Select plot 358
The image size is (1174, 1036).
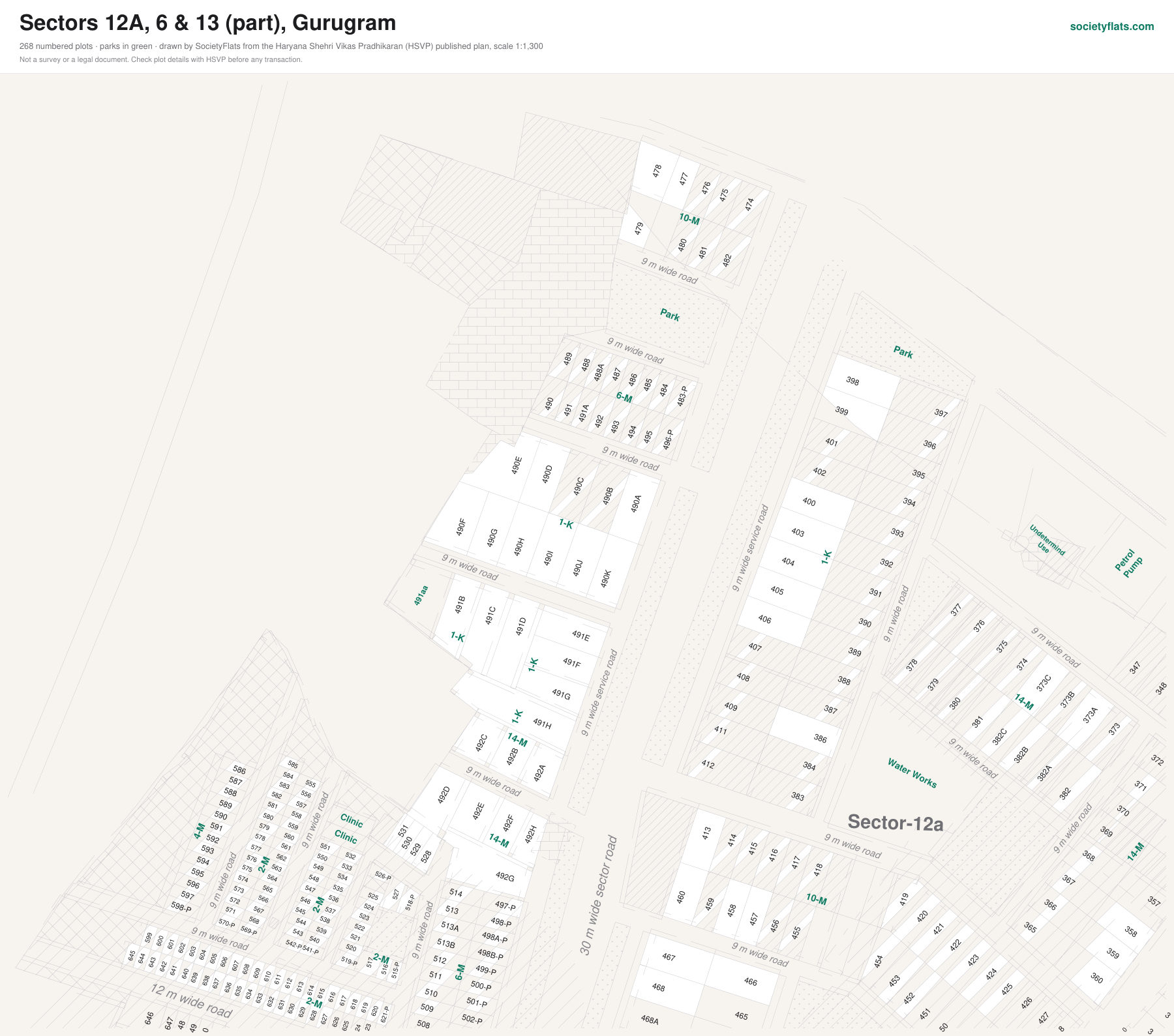(x=1130, y=932)
